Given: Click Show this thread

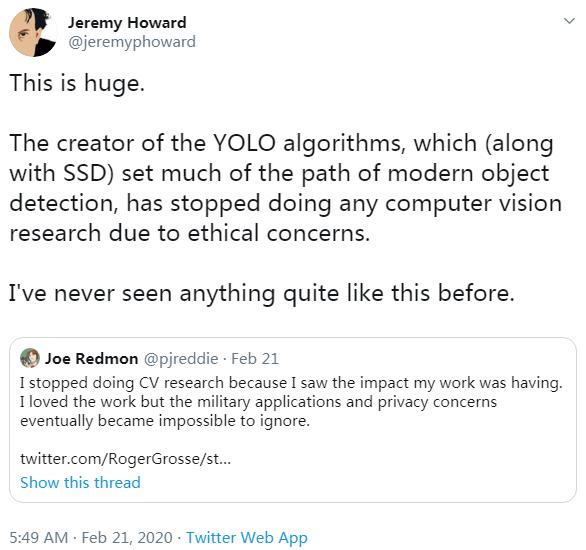Looking at the screenshot, I should (80, 482).
